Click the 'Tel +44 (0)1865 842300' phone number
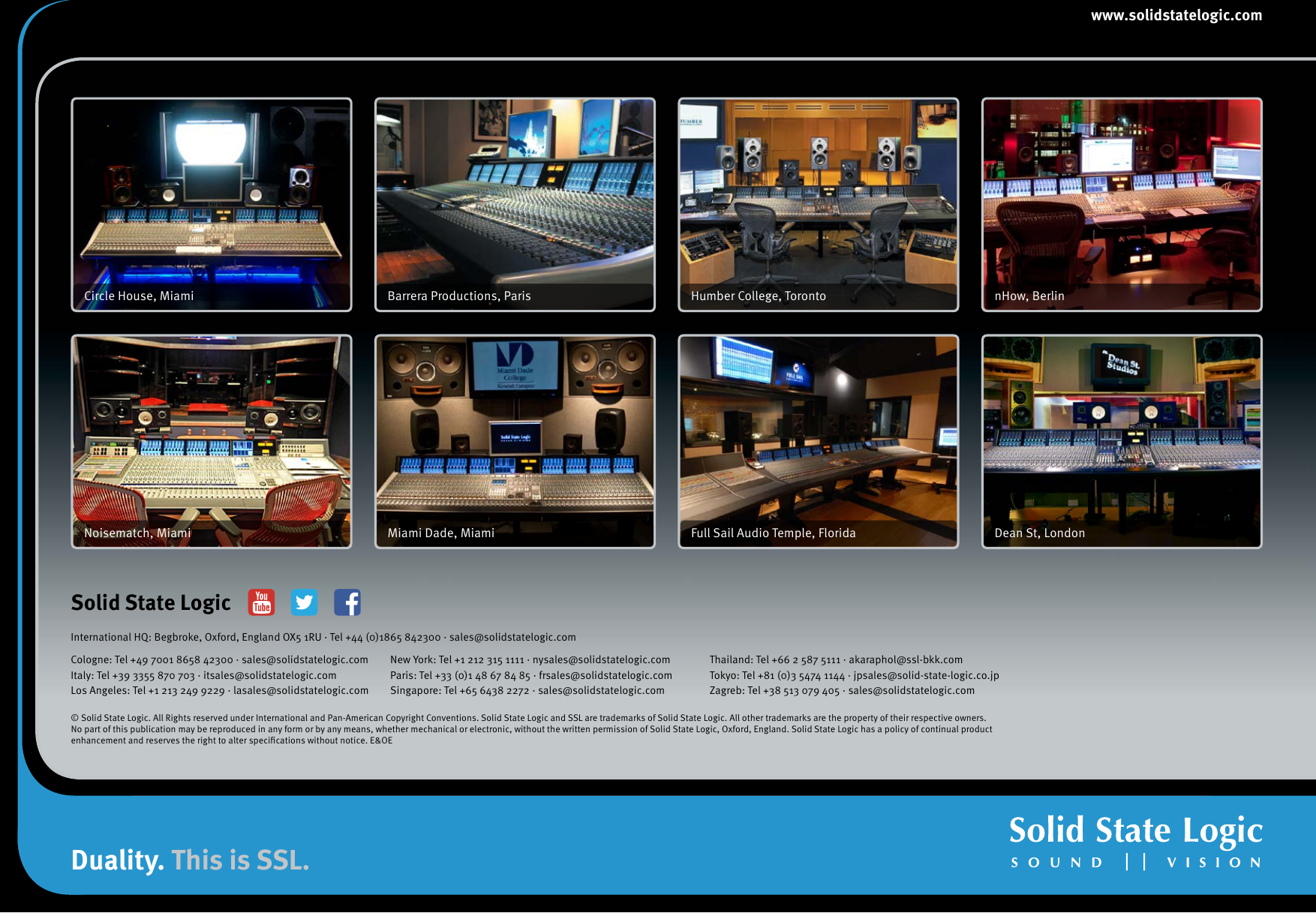1316x913 pixels. click(x=385, y=637)
